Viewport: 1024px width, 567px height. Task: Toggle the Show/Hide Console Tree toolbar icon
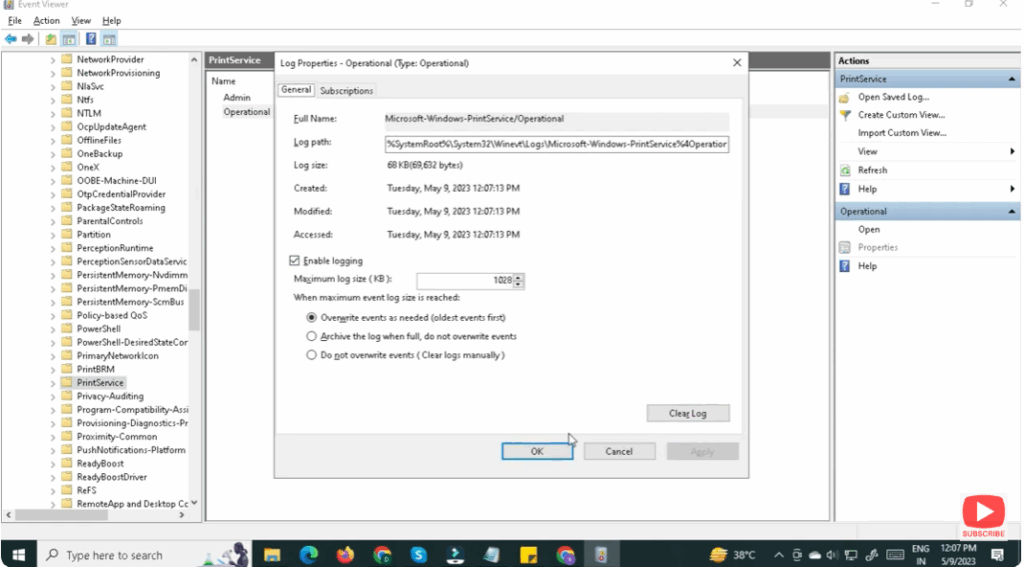[68, 39]
